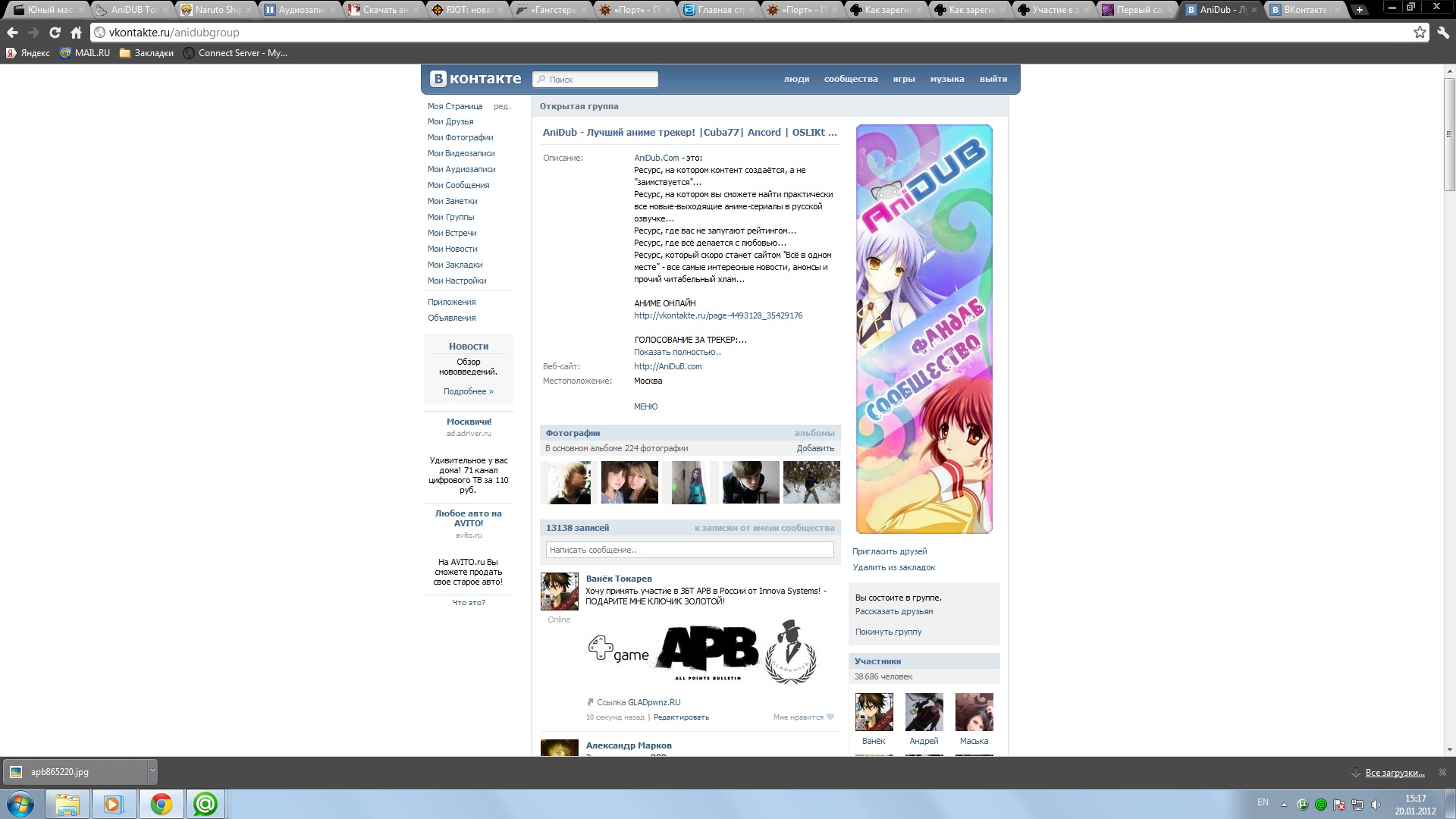Click into the Написать сообщение field
This screenshot has height=819, width=1456.
(x=689, y=550)
